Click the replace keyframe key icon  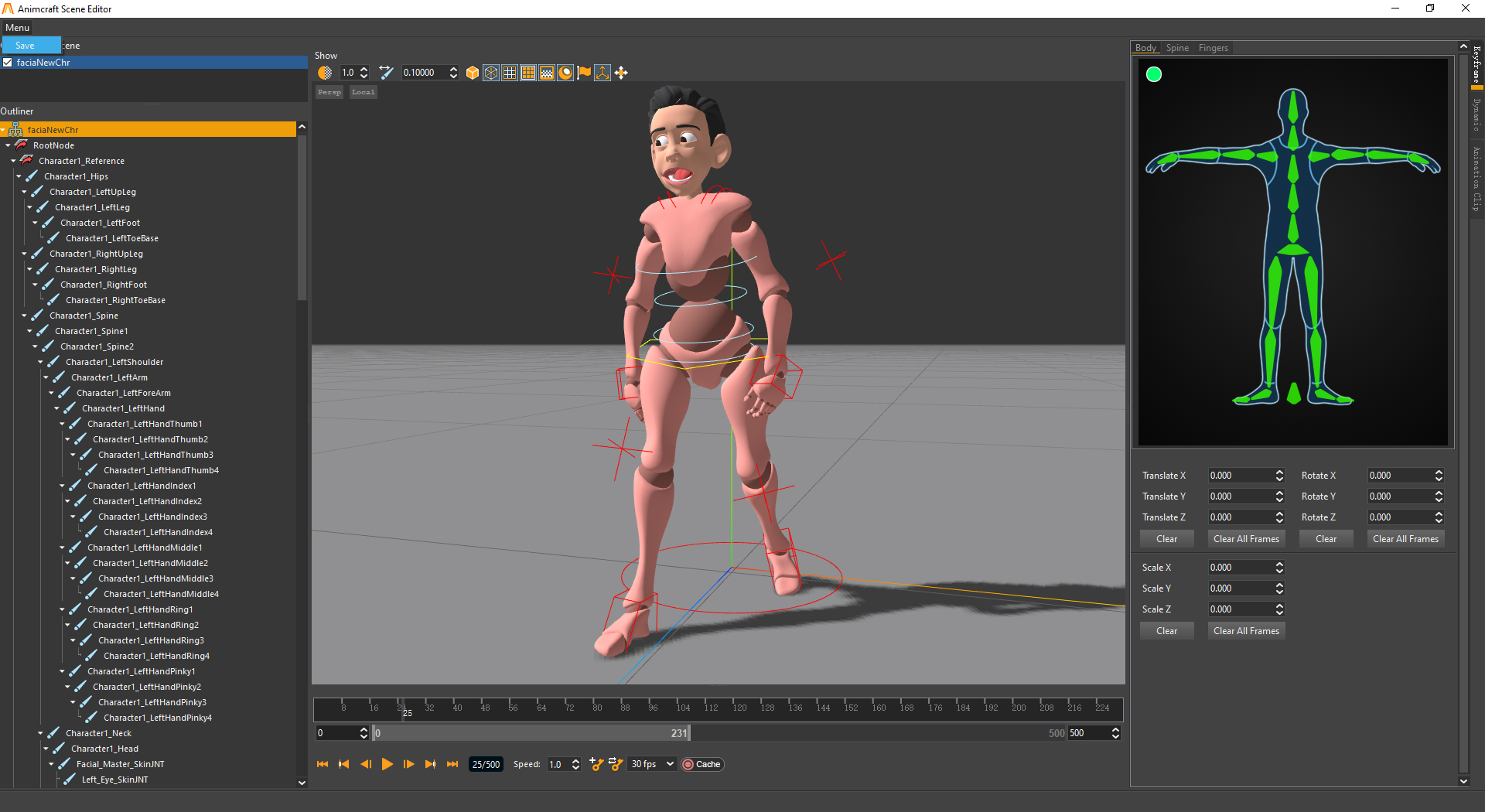pos(616,764)
